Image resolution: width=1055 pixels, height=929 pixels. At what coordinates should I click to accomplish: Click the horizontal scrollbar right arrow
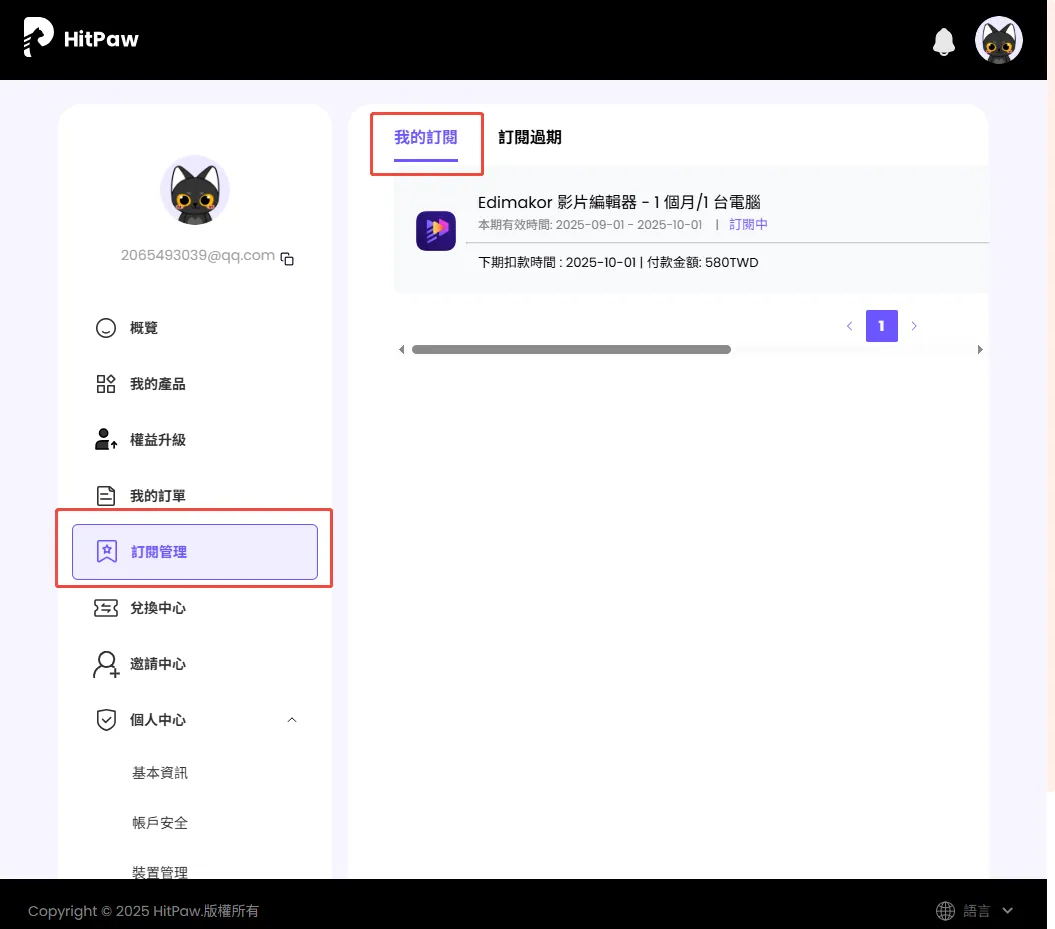[980, 350]
